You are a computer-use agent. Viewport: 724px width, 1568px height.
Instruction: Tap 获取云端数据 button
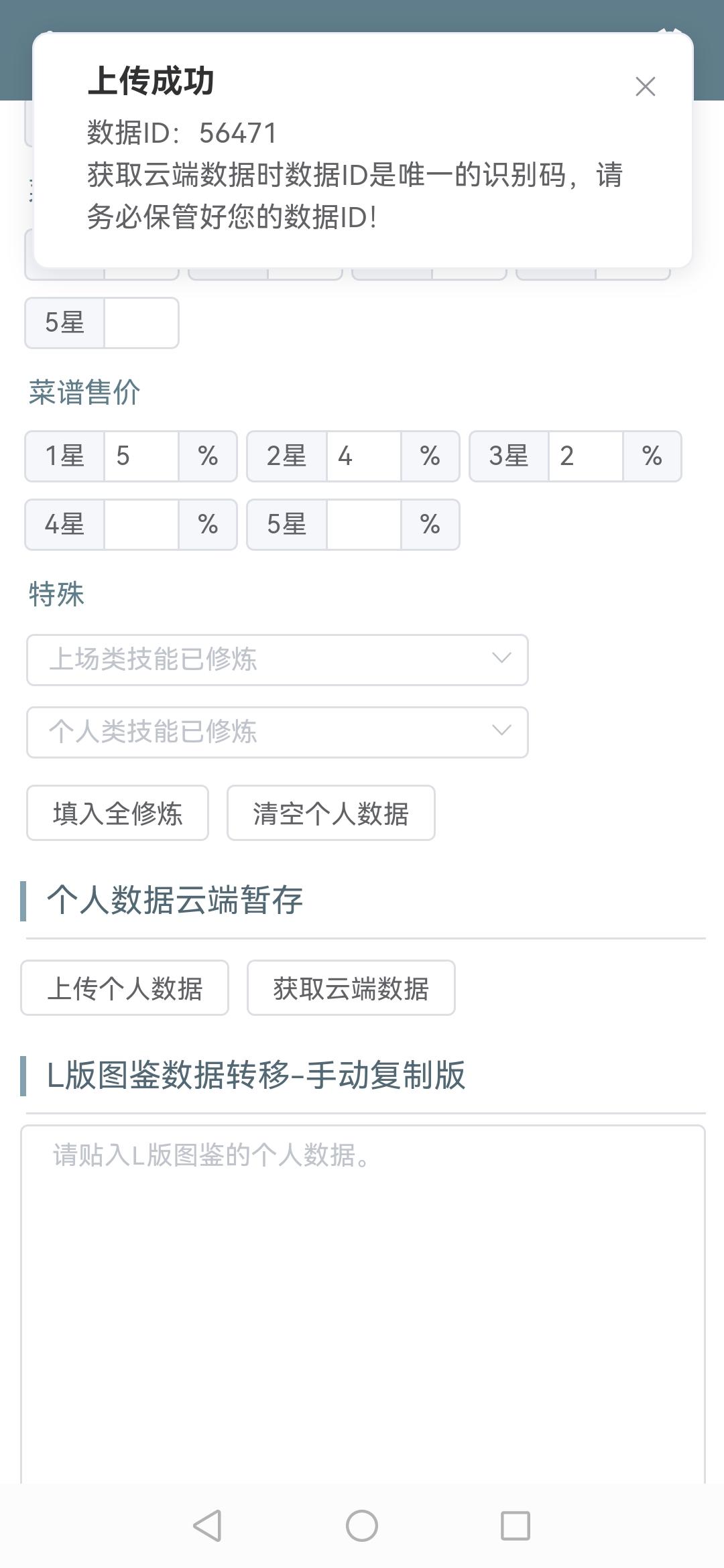351,988
